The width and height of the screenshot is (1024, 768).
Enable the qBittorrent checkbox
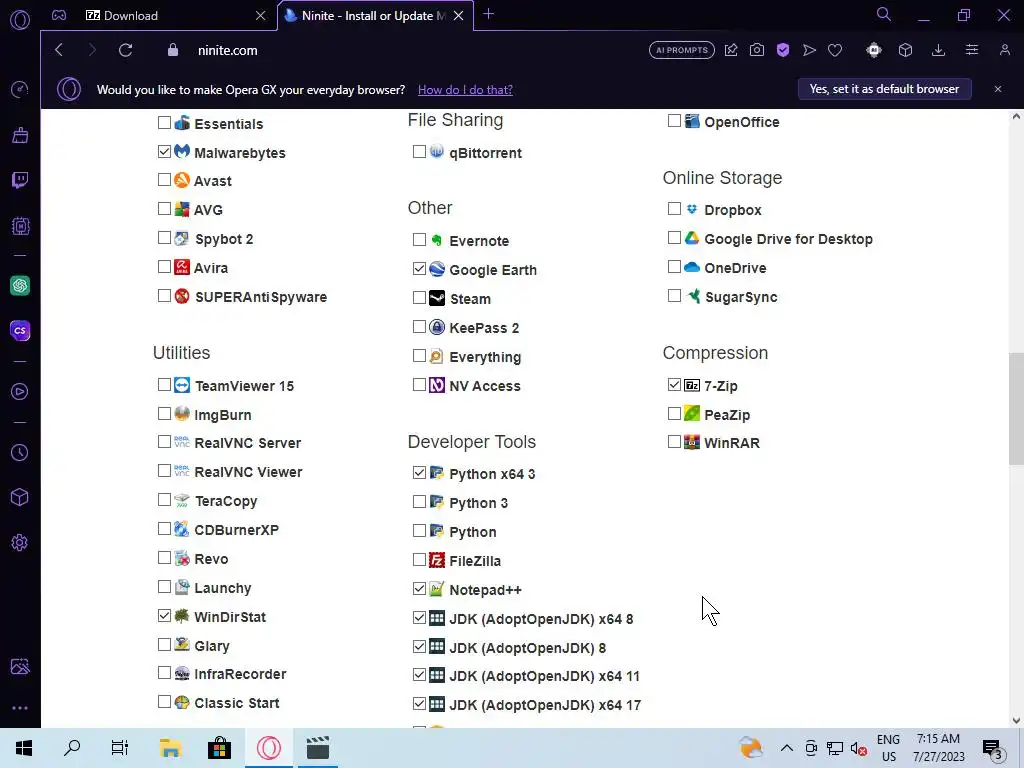419,152
